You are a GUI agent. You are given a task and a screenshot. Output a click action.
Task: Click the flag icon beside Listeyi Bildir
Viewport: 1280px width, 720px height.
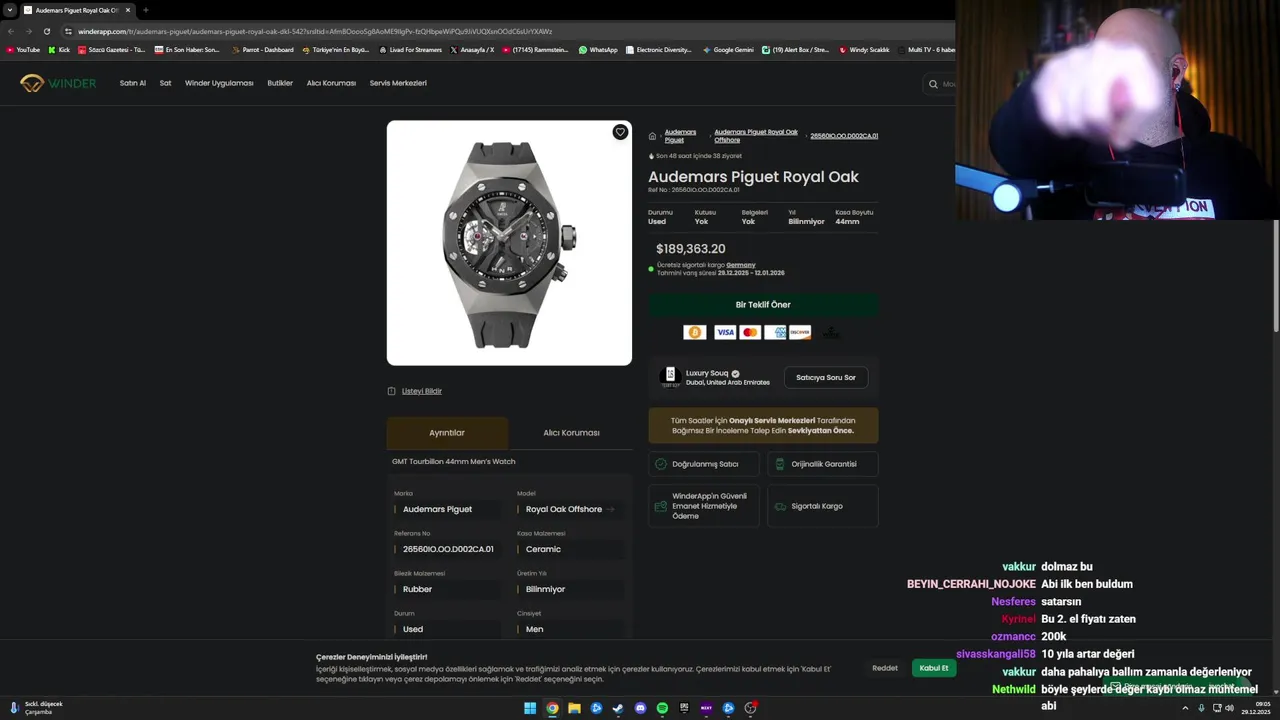(391, 391)
